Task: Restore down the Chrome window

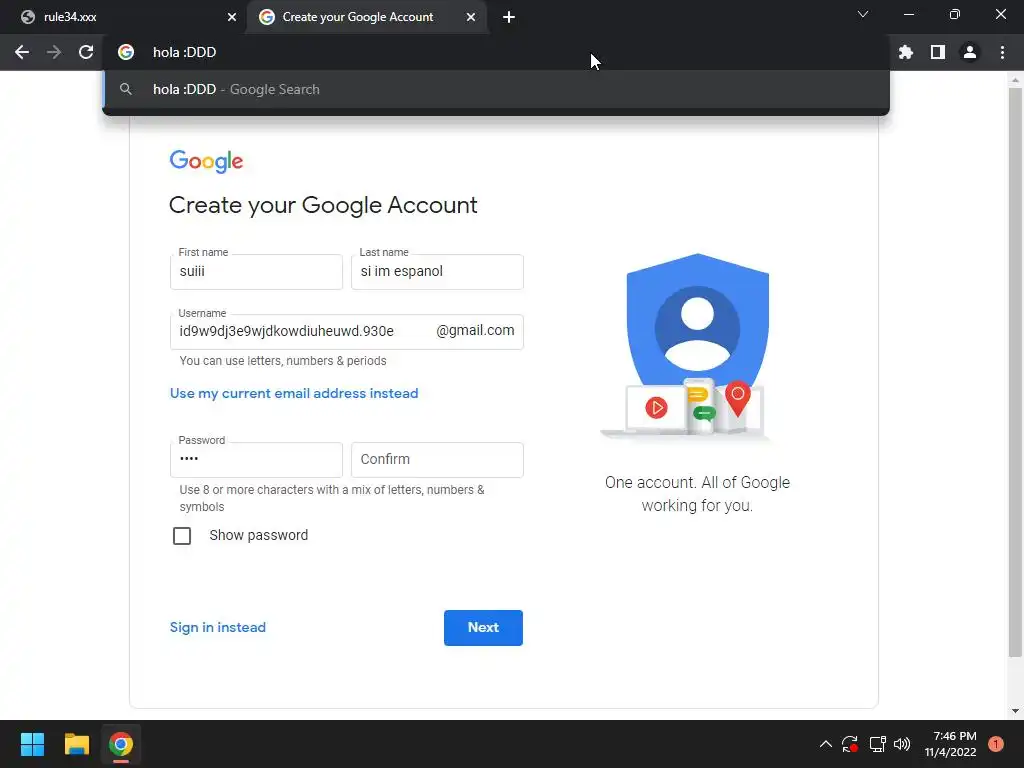Action: click(x=955, y=14)
